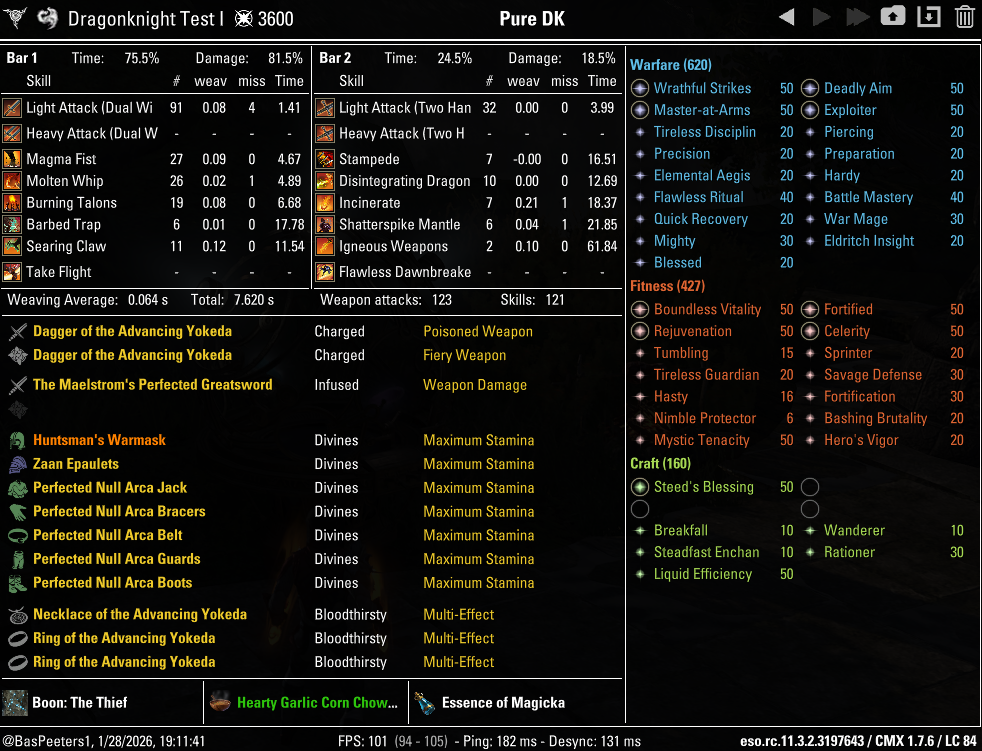Click the previous fight arrow
The image size is (982, 751).
(x=787, y=17)
